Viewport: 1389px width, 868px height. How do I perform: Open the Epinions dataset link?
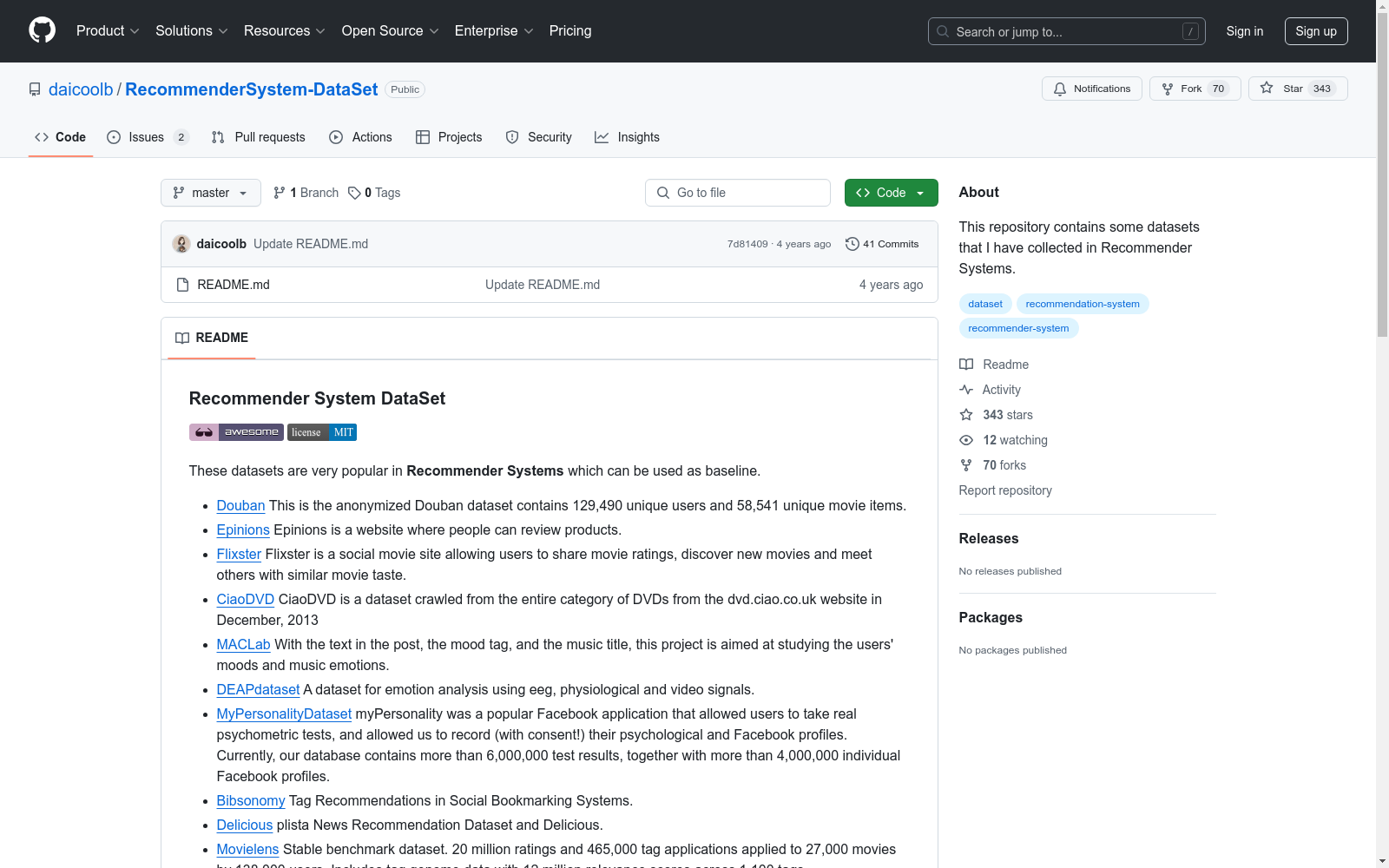(x=243, y=529)
